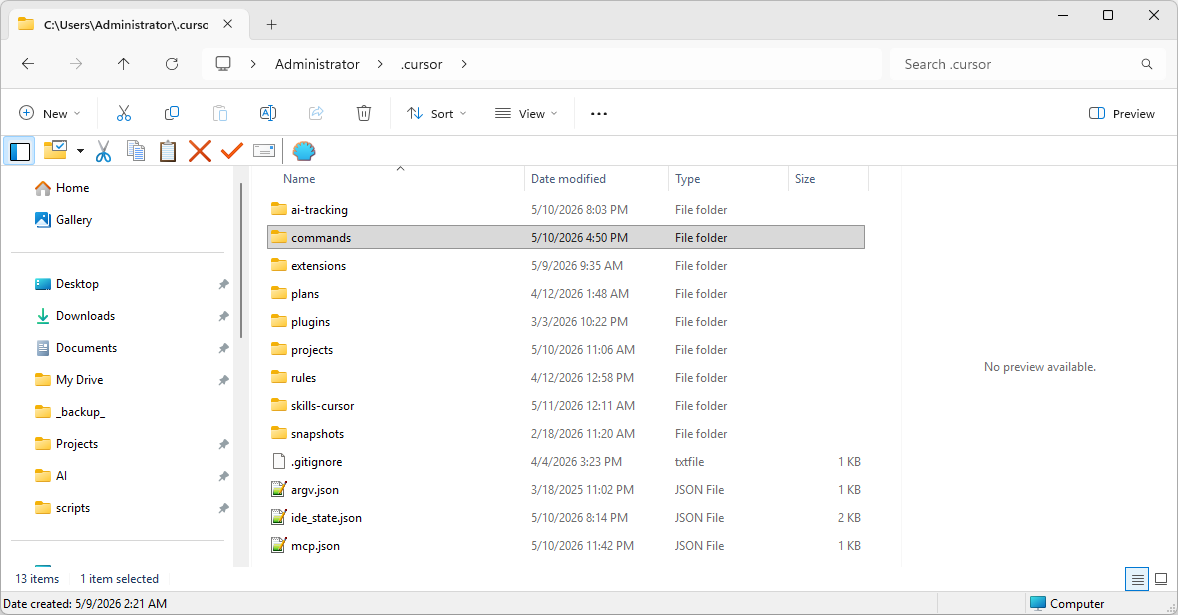Toggle the navigation pane icon in the secondary toolbar
1178x615 pixels.
(20, 151)
